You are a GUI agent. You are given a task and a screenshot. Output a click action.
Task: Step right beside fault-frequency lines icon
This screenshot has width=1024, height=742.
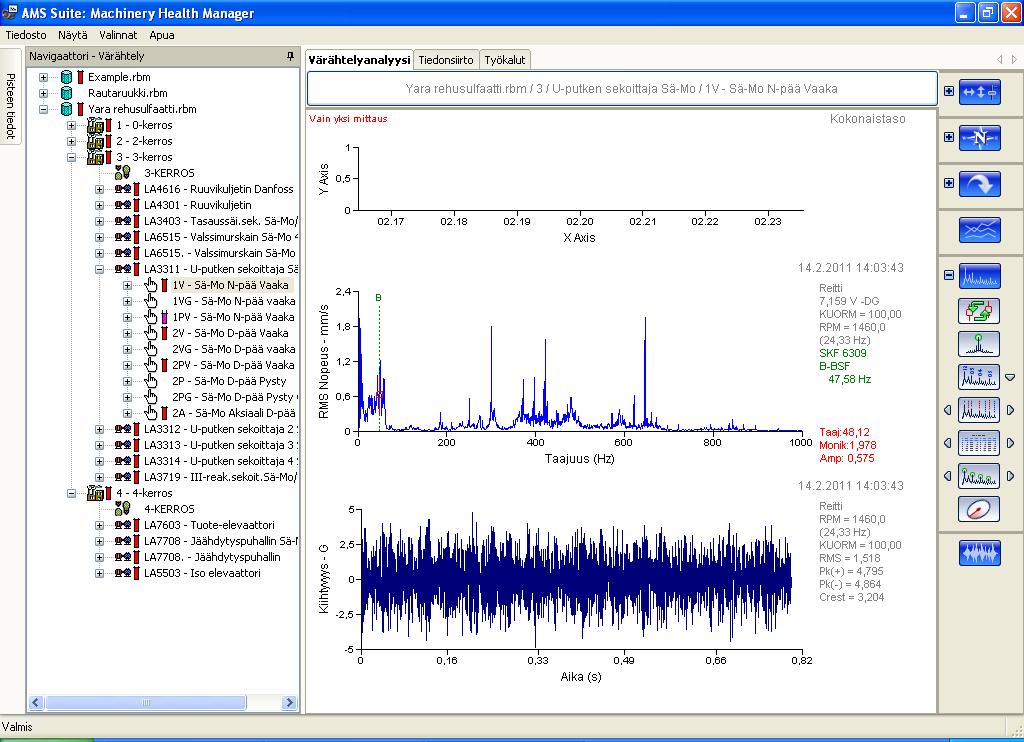[x=1010, y=410]
